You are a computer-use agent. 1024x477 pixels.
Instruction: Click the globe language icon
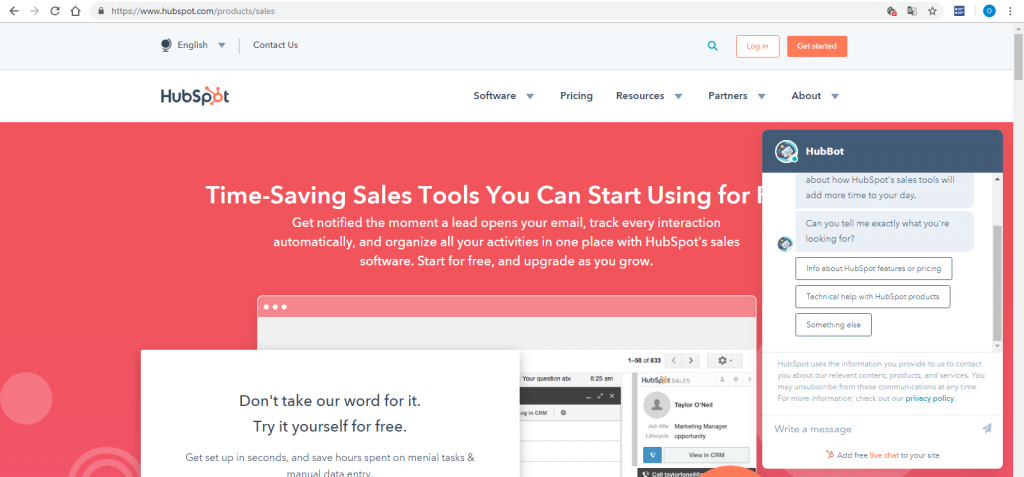[166, 45]
